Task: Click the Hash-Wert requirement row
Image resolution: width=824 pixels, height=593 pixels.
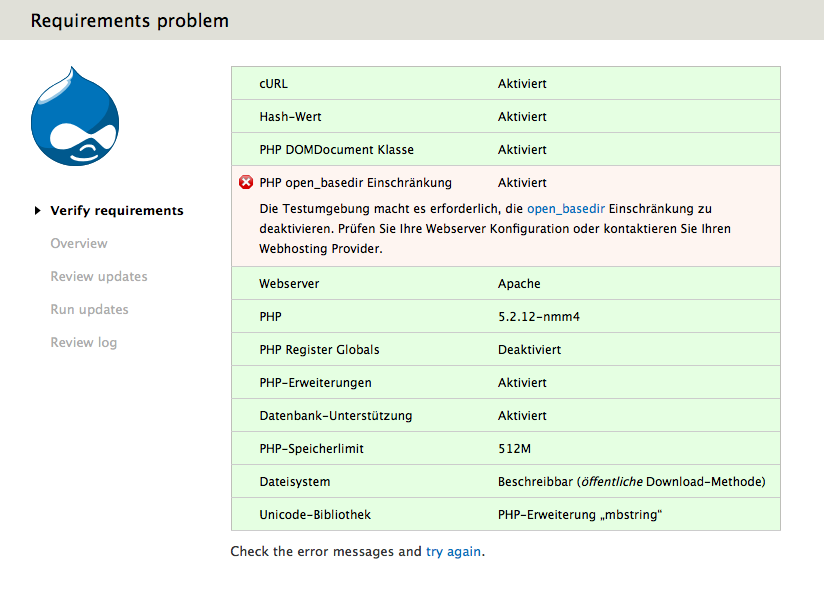Action: (x=505, y=117)
